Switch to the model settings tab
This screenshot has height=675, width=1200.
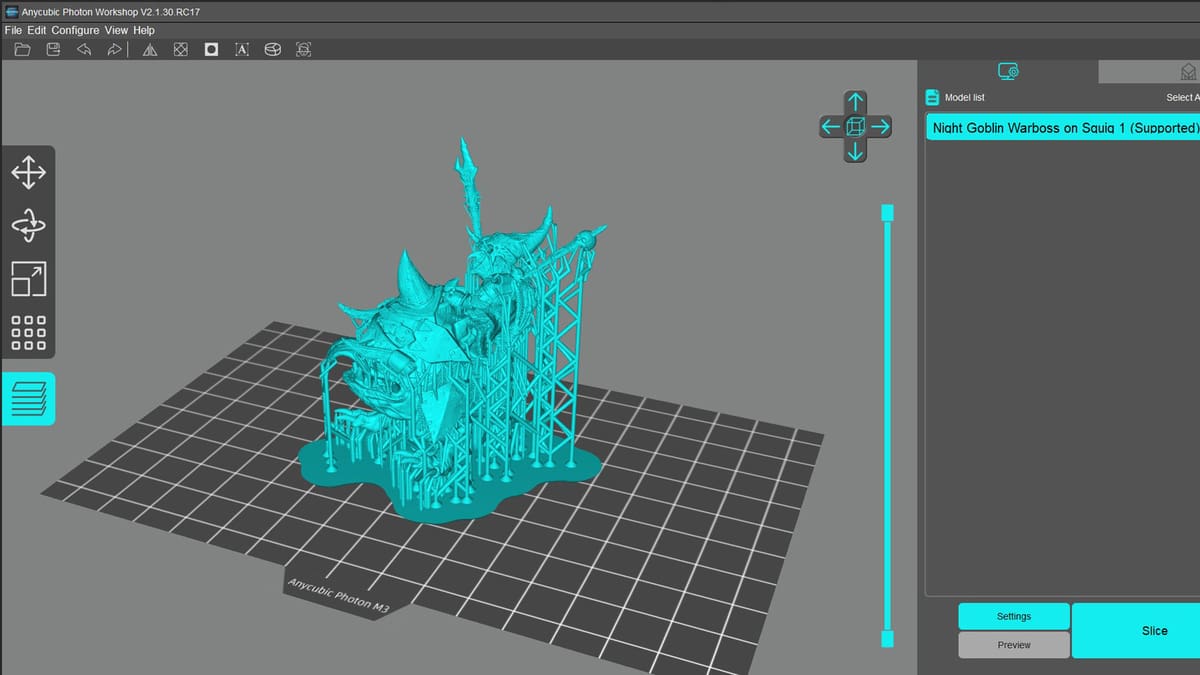pos(1008,71)
